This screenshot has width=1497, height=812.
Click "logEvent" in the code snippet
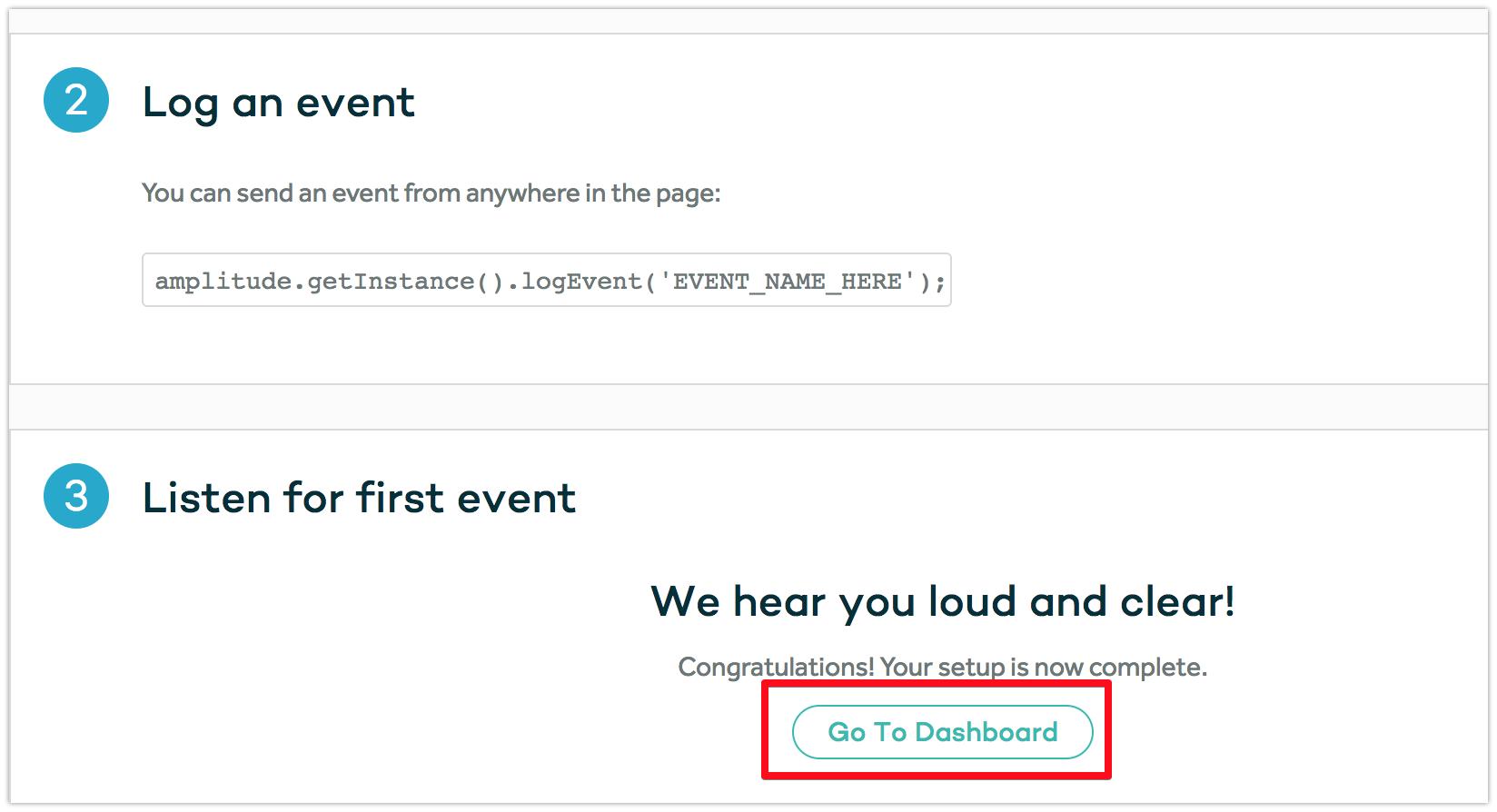581,282
